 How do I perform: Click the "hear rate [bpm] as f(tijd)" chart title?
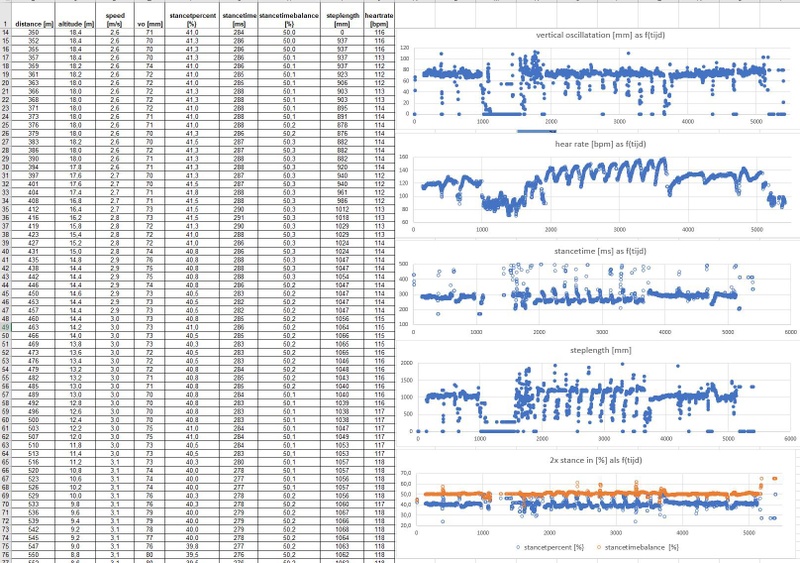[600, 144]
